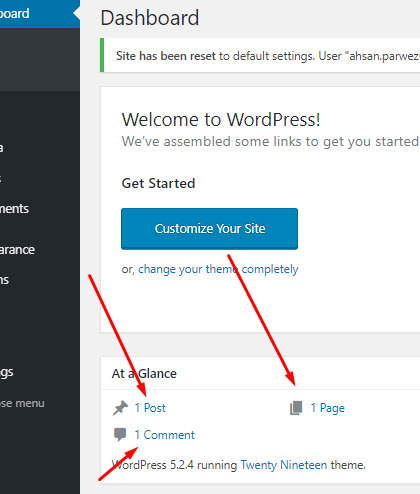Image resolution: width=420 pixels, height=494 pixels.
Task: Select the Dashboard item in the sidebar
Action: point(40,14)
